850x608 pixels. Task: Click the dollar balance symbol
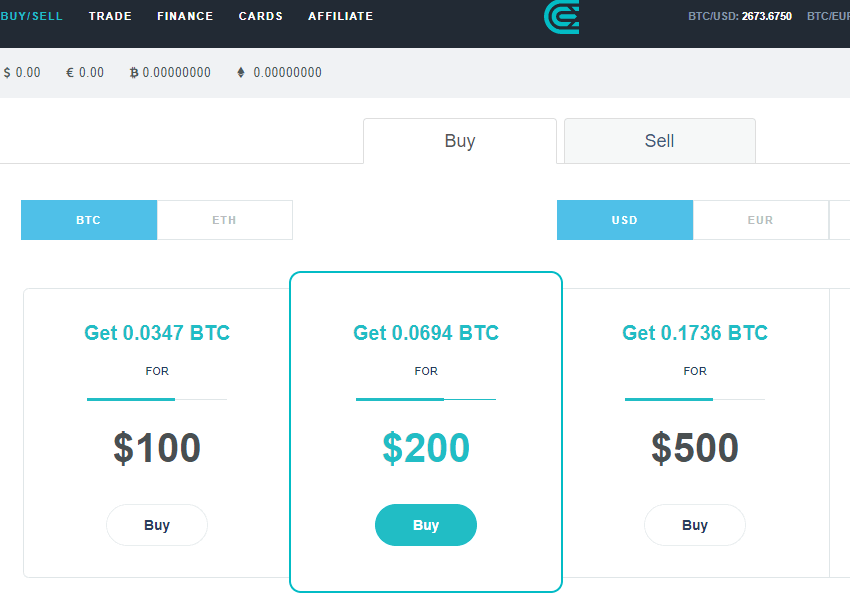click(x=7, y=72)
